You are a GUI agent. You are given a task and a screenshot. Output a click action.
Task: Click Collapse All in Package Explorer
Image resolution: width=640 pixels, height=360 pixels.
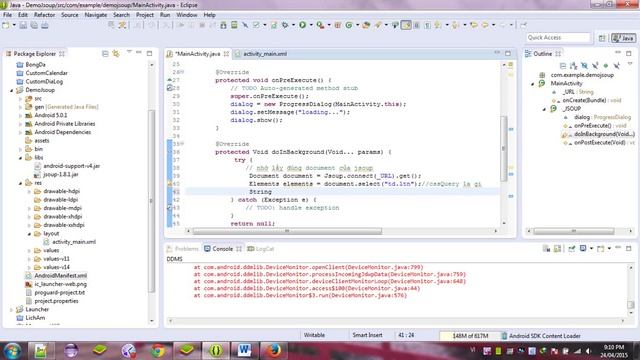[x=105, y=53]
